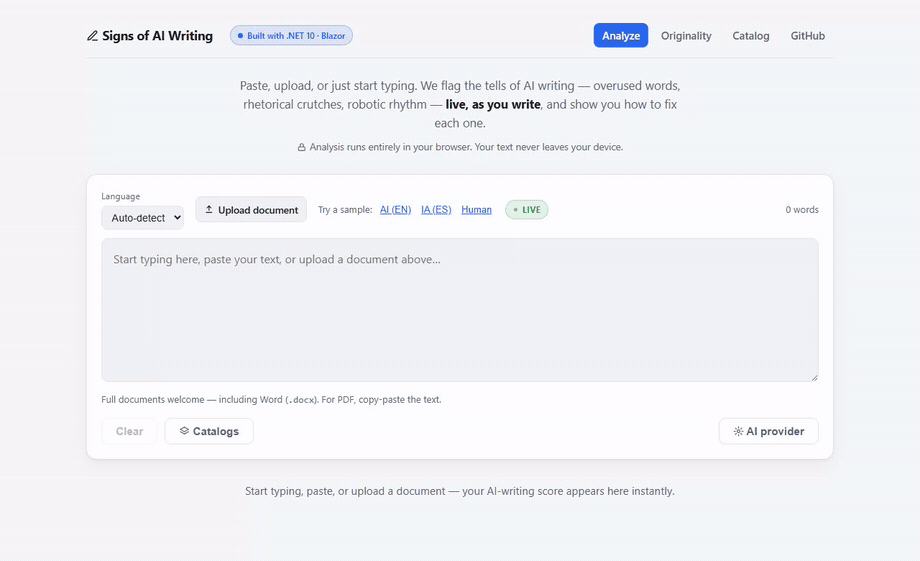The height and width of the screenshot is (561, 920).
Task: Load the AI (EN) sample text
Action: [395, 209]
